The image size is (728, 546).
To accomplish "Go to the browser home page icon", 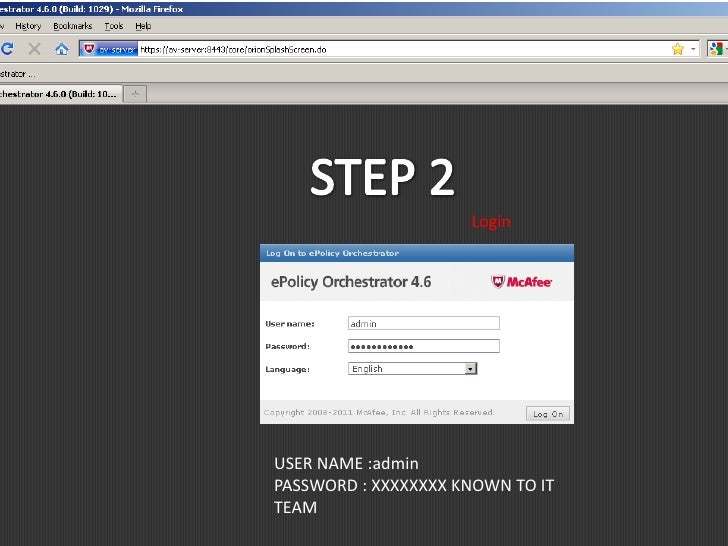I will 62,48.
